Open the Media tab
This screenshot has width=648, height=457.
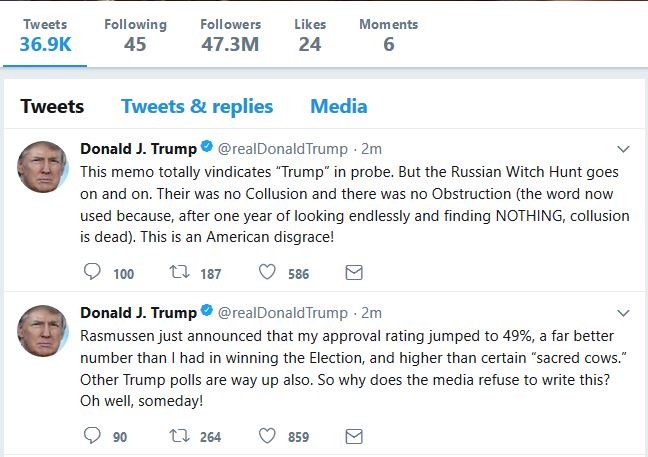coord(338,106)
